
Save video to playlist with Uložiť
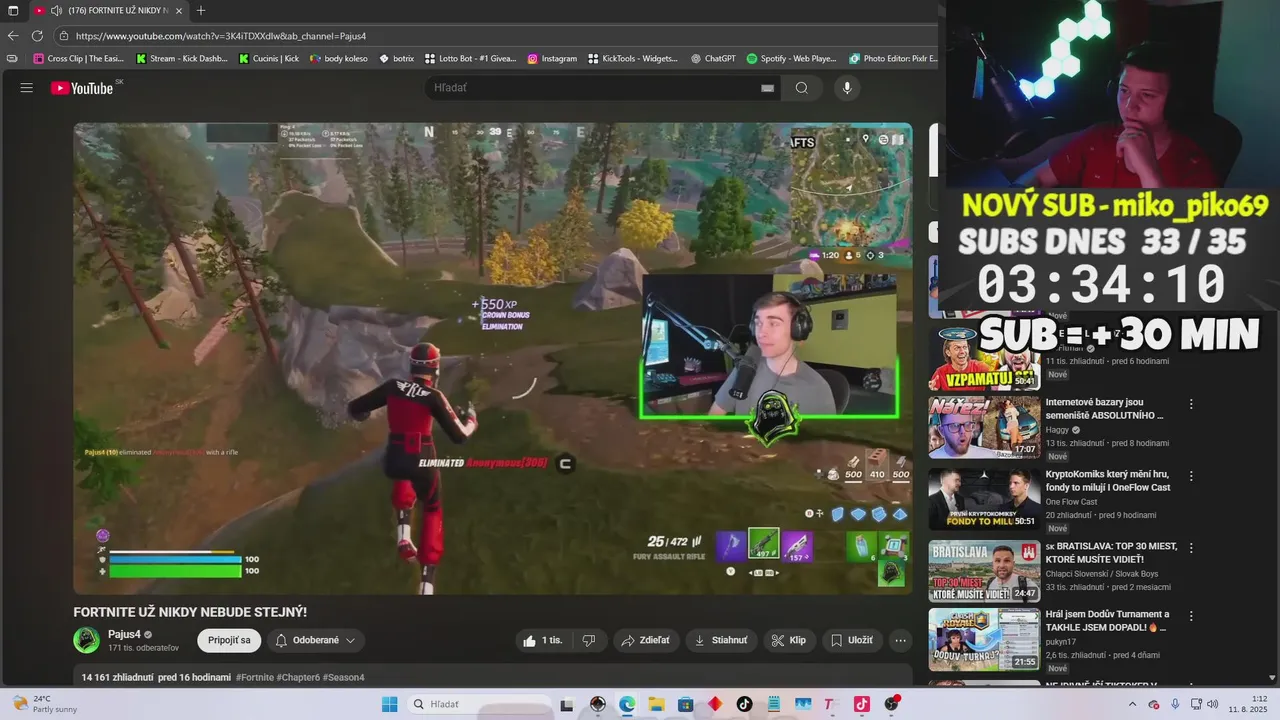tap(851, 640)
